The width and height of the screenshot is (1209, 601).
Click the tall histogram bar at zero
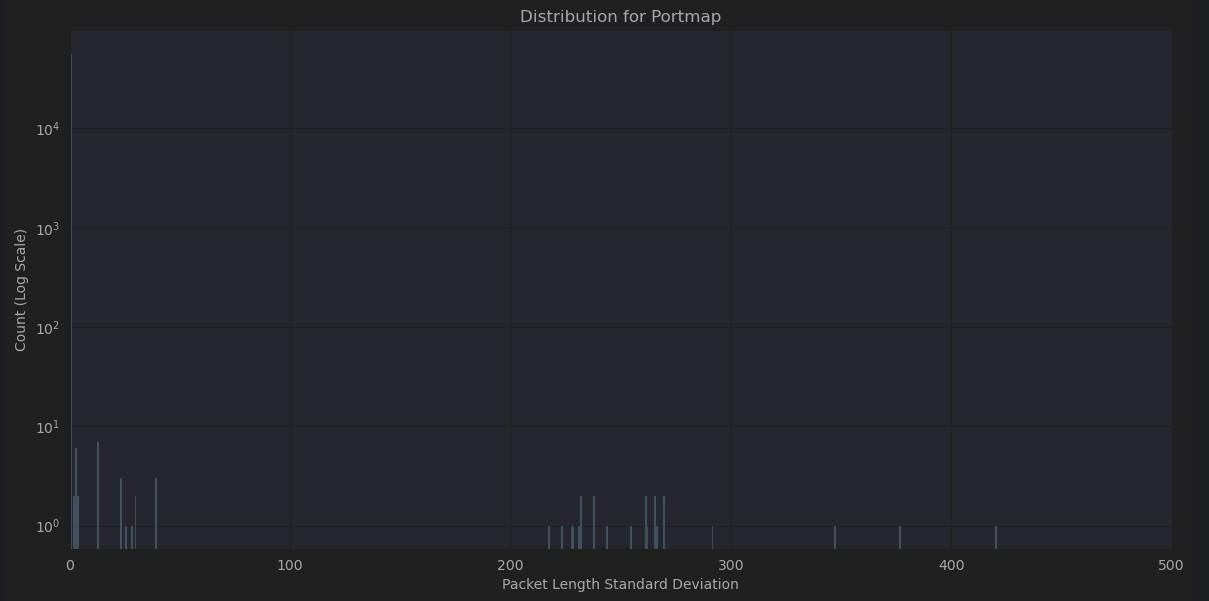(x=71, y=300)
